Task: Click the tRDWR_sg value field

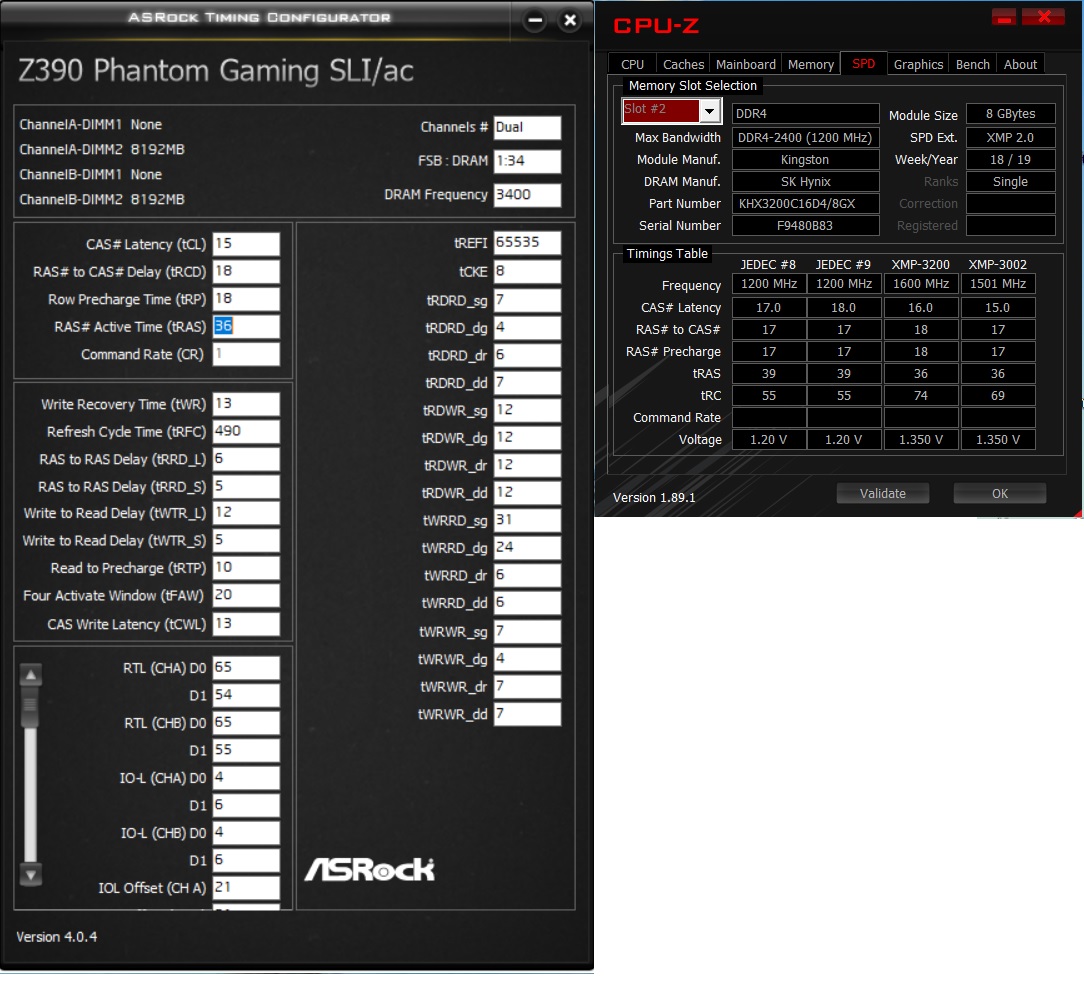Action: (527, 411)
